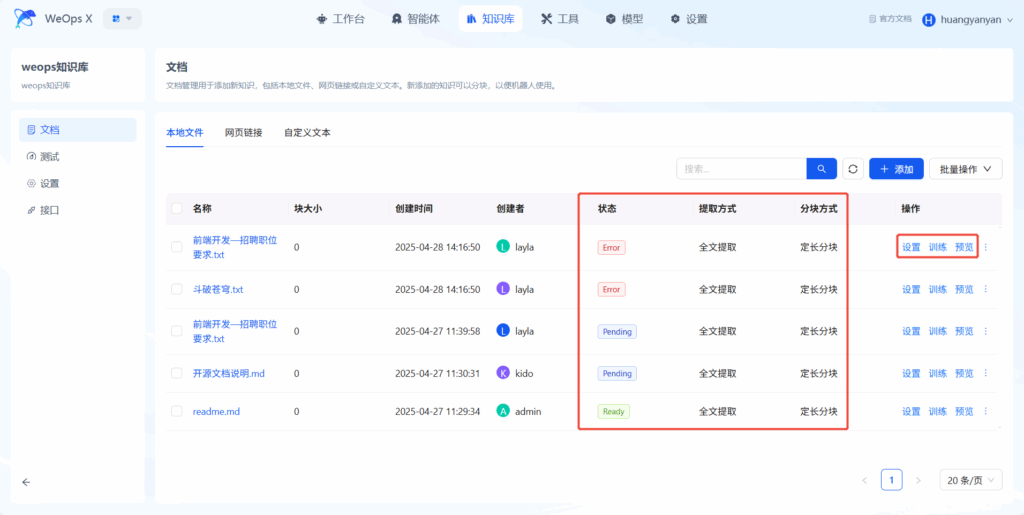Check the readme.md row checkbox
Image resolution: width=1024 pixels, height=515 pixels.
pos(176,411)
